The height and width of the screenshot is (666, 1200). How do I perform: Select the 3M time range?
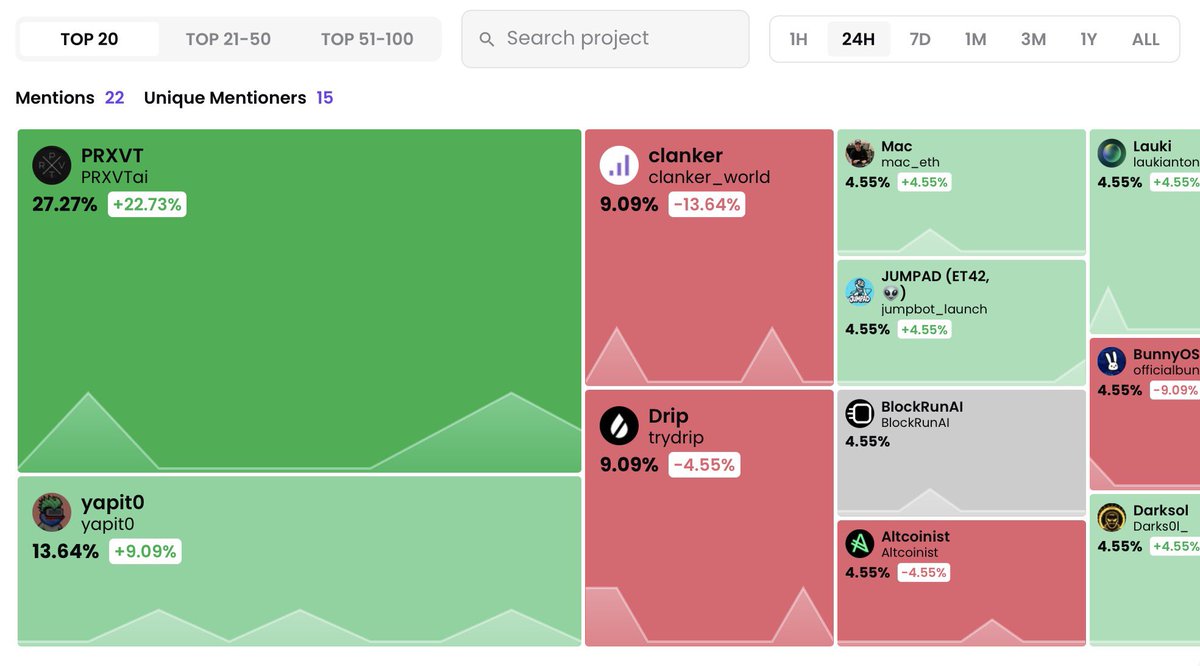click(1033, 39)
